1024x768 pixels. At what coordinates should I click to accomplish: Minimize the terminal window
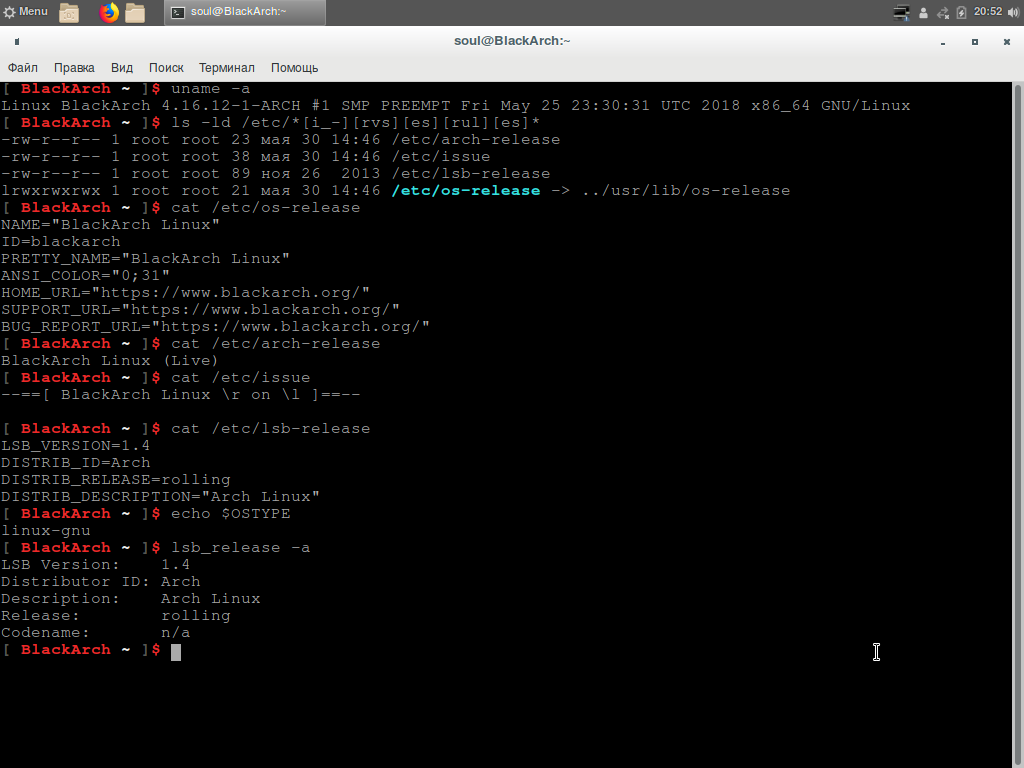click(x=943, y=42)
